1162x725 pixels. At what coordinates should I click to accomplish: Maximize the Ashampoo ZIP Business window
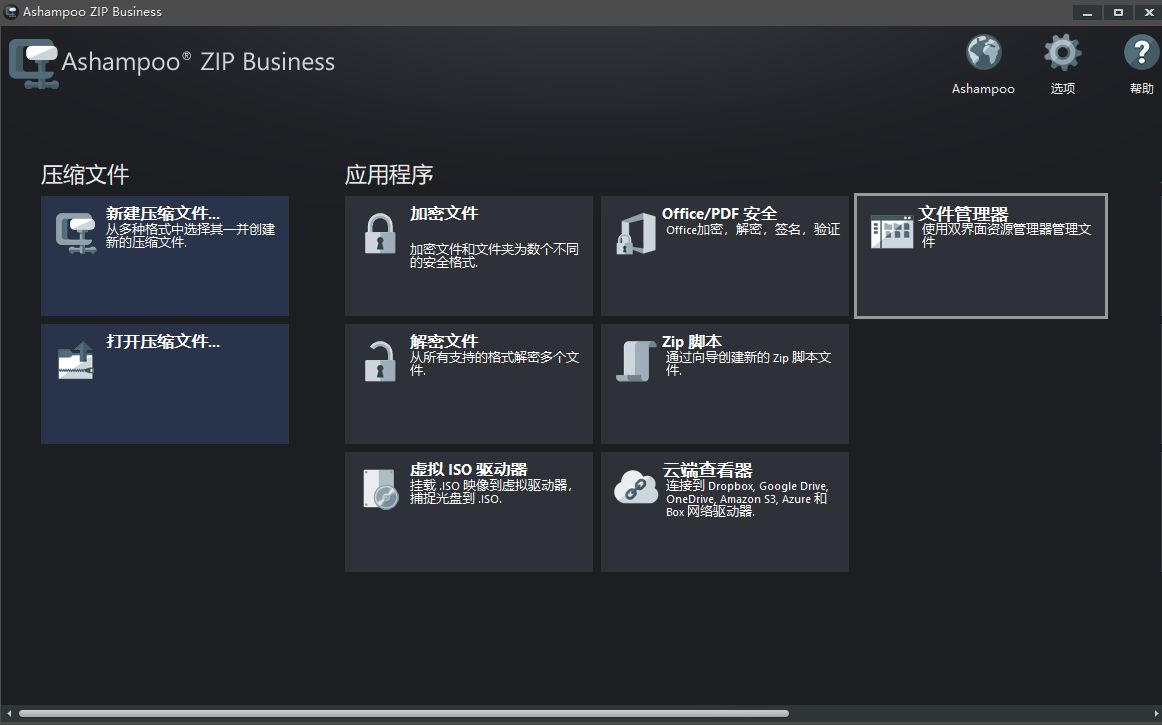(x=1118, y=13)
